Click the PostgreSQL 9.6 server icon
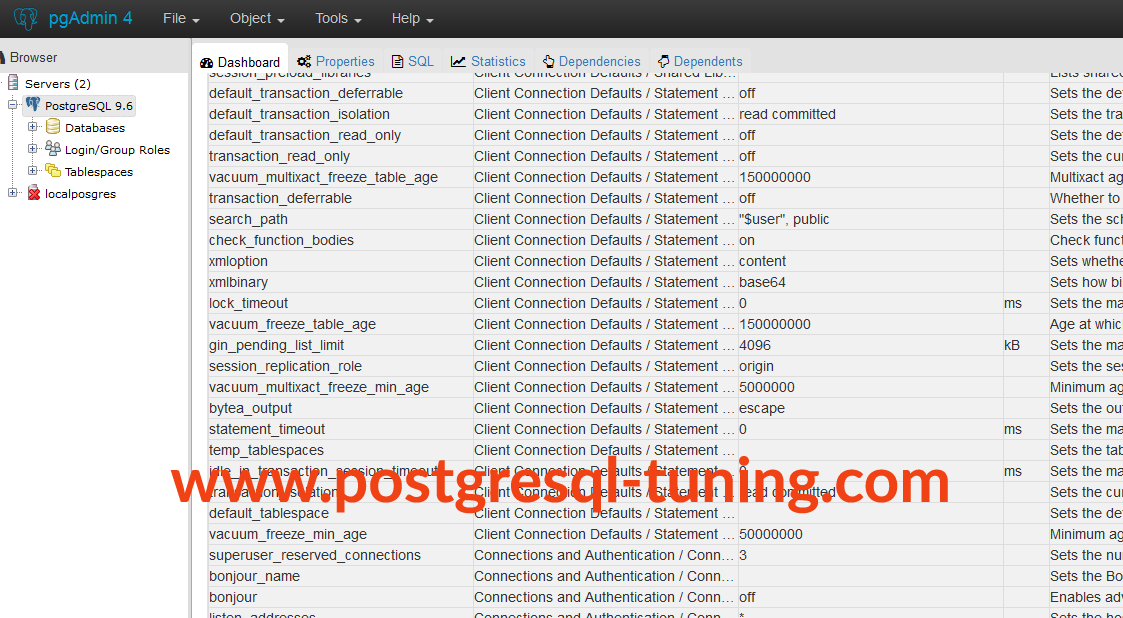Viewport: 1123px width, 618px height. (34, 105)
